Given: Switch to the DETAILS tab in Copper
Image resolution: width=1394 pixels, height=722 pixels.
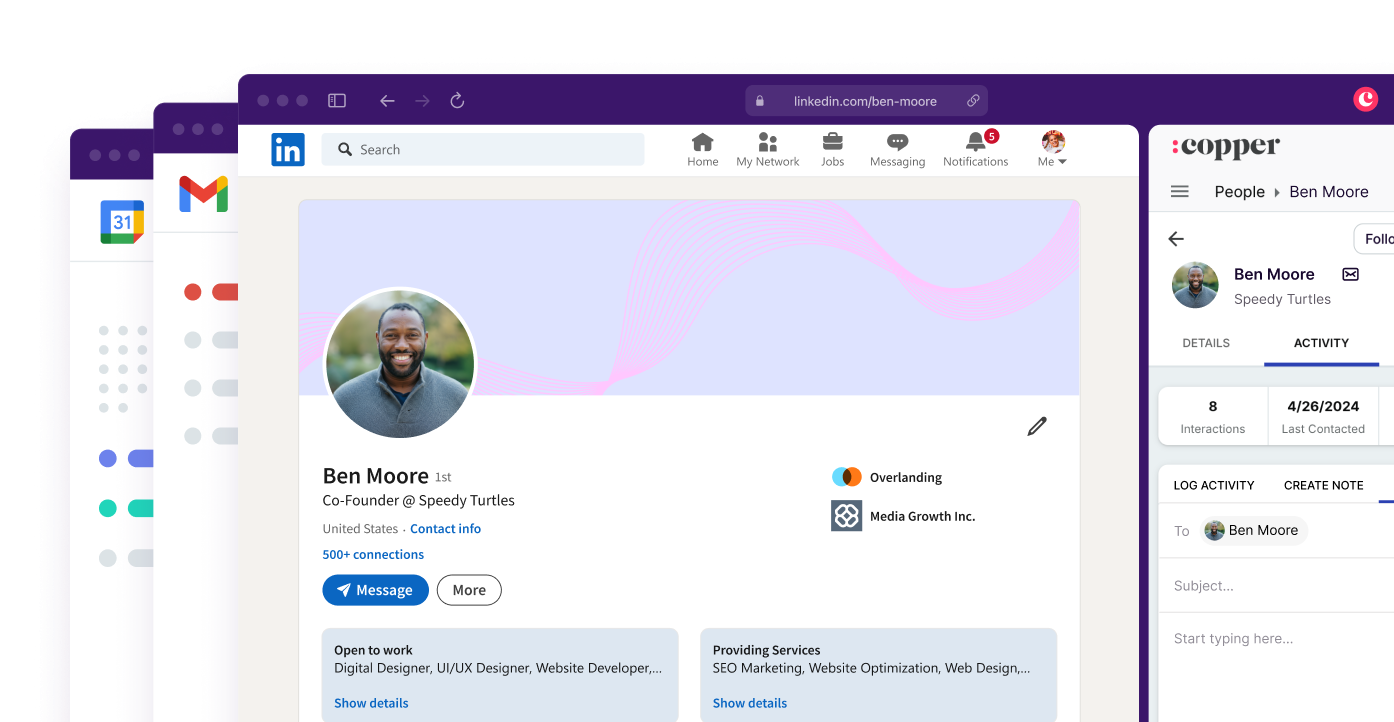Looking at the screenshot, I should coord(1205,343).
